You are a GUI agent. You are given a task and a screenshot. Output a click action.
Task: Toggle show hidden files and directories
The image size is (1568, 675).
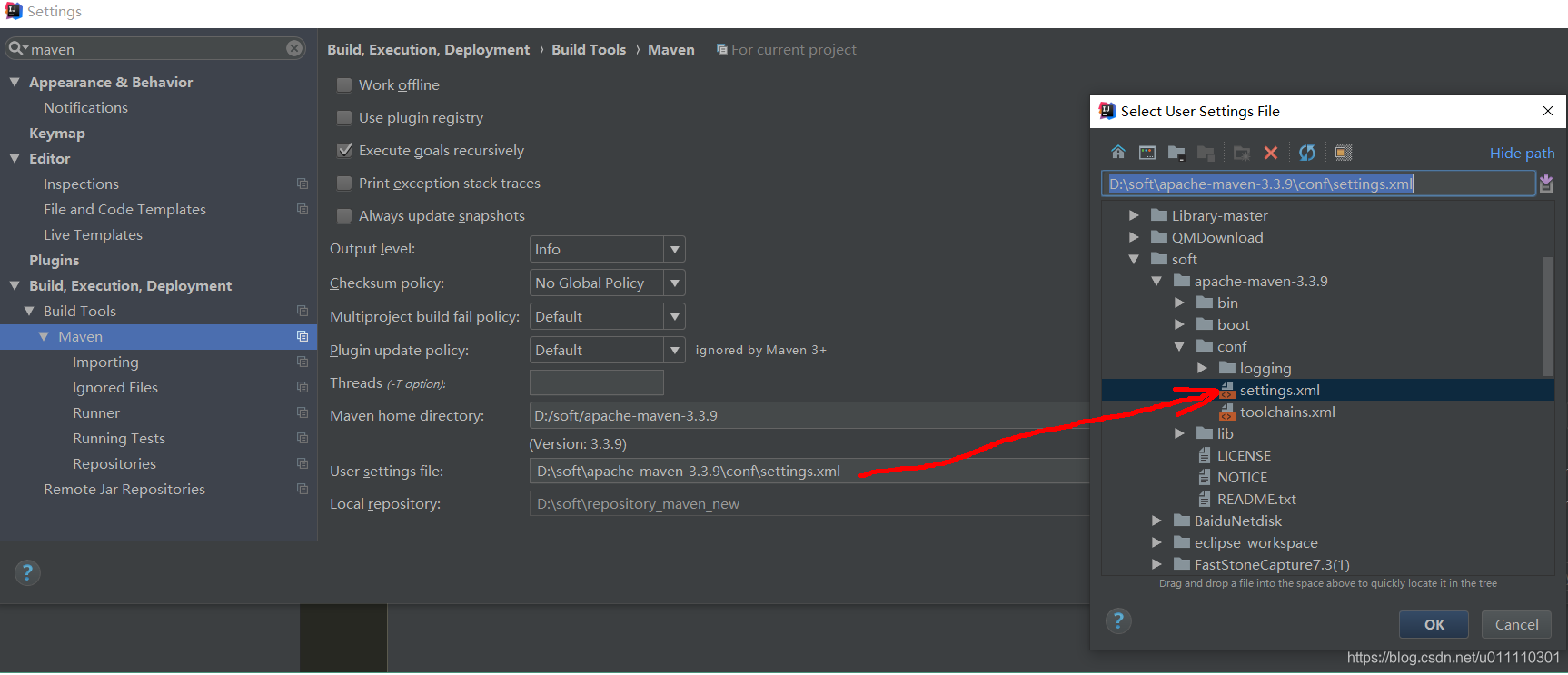click(x=1344, y=153)
